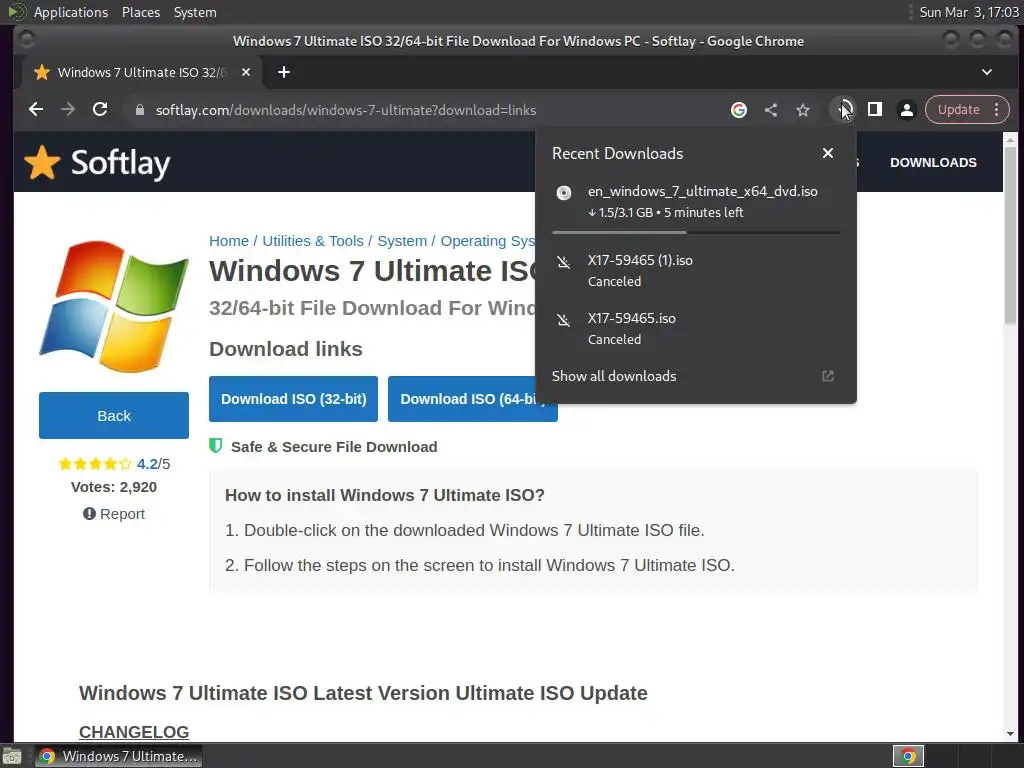This screenshot has width=1024, height=768.
Task: Click X17-59465.iso file name
Action: point(632,318)
